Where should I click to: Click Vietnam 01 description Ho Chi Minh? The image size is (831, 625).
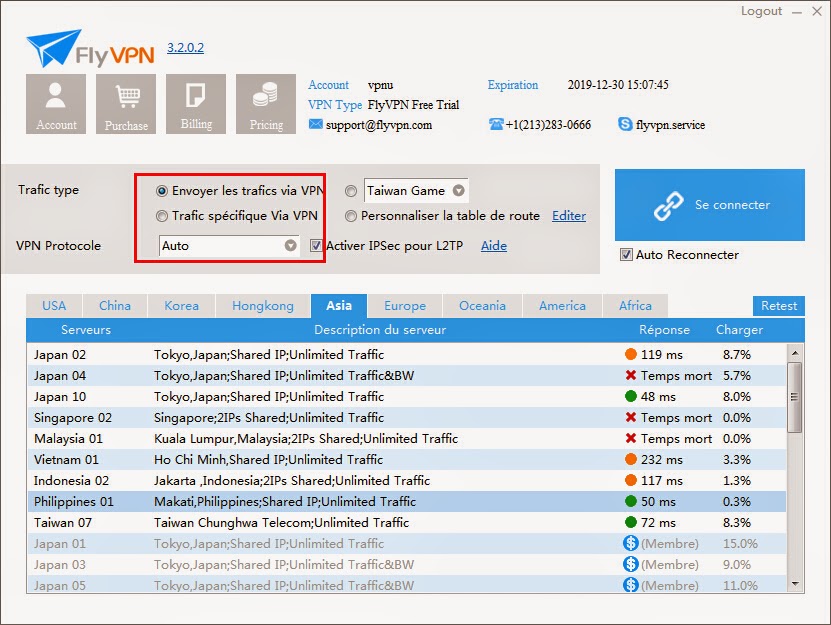point(269,460)
